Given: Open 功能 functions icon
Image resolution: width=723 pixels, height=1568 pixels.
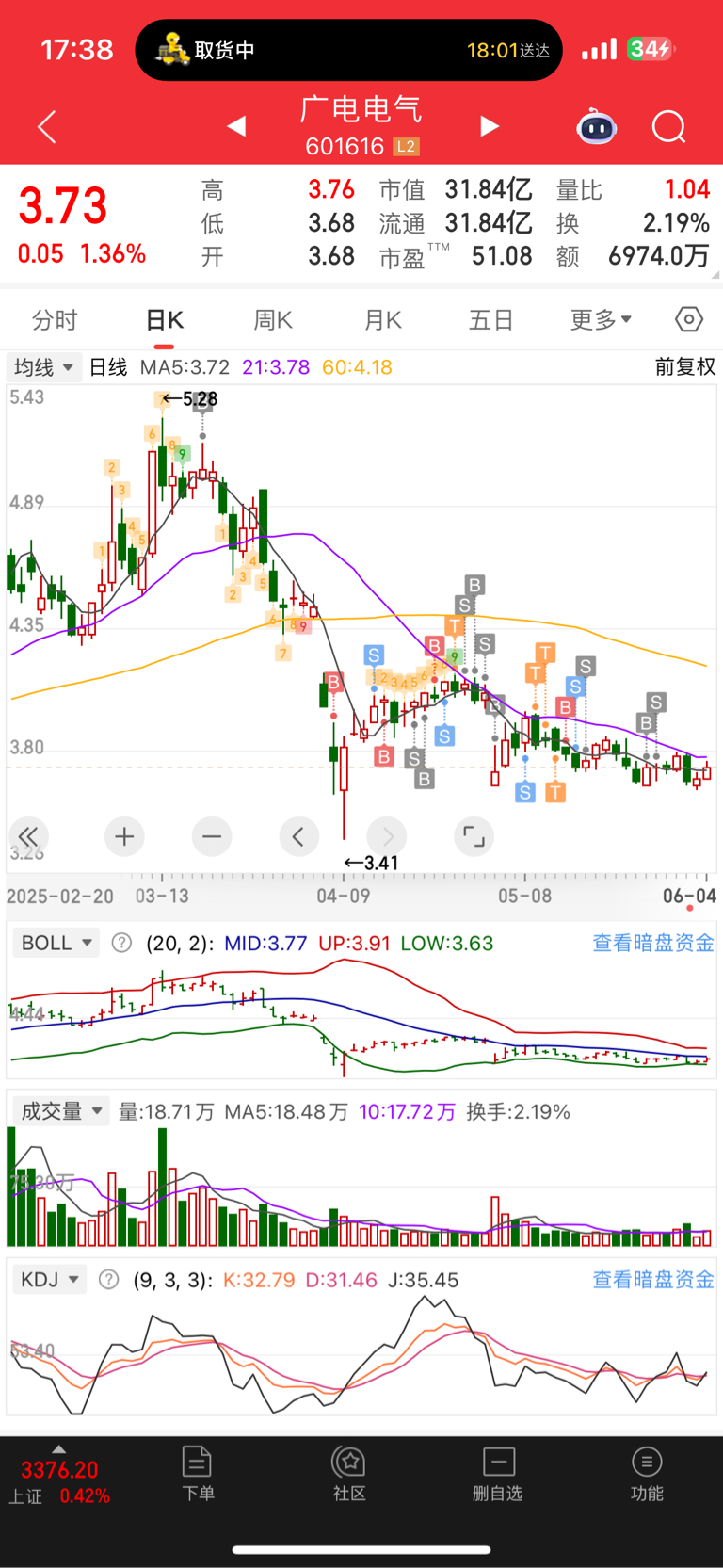Looking at the screenshot, I should pyautogui.click(x=647, y=1474).
